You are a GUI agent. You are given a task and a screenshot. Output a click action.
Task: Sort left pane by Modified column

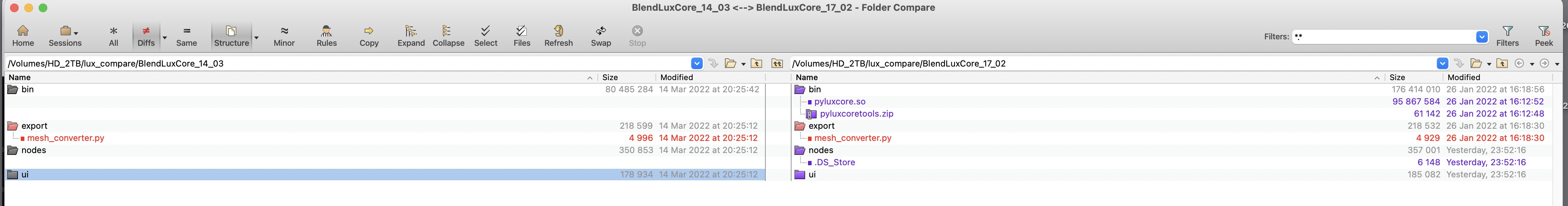coord(676,77)
